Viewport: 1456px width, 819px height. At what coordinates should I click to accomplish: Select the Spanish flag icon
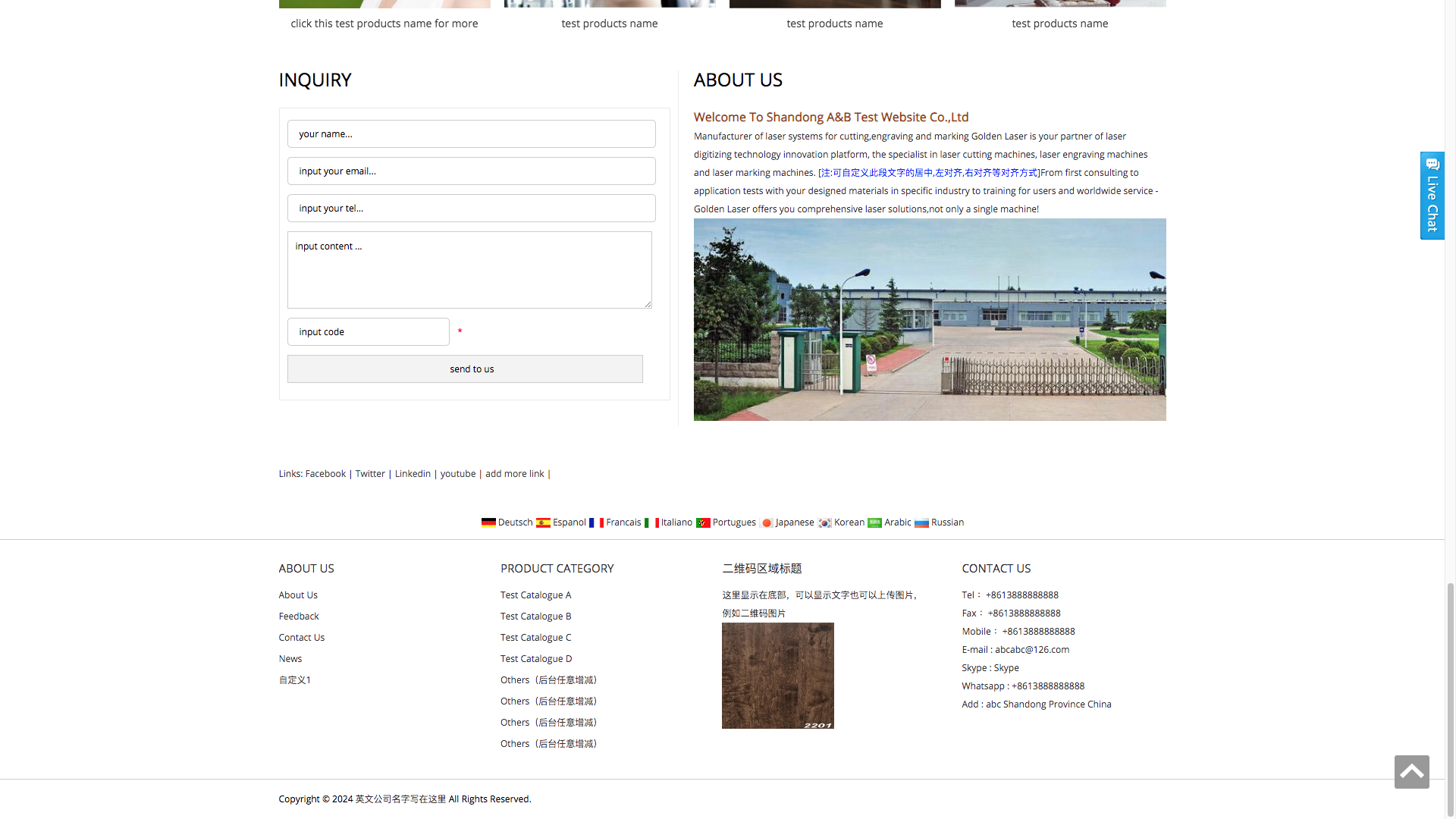point(543,522)
